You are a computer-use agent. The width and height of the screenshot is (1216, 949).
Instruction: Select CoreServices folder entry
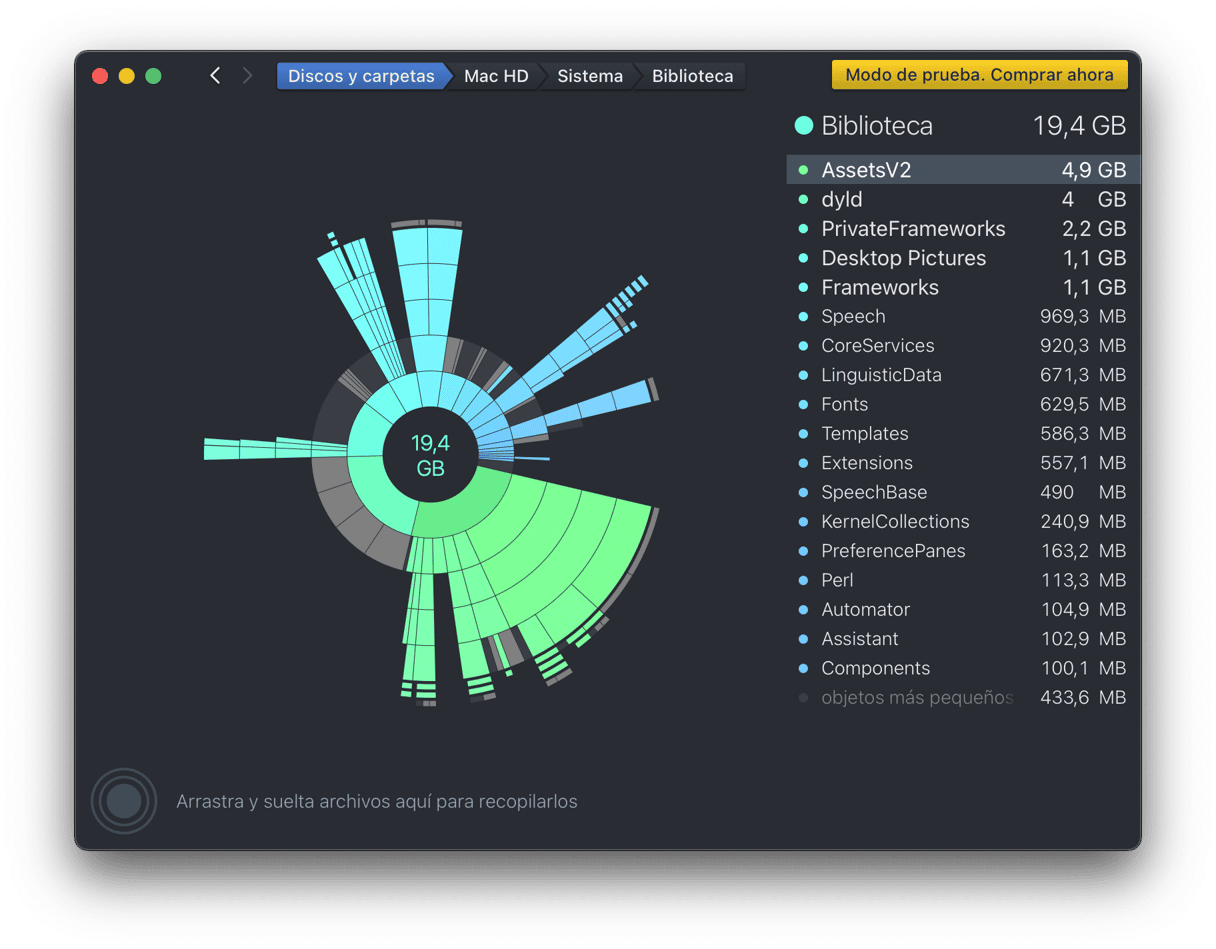(963, 346)
